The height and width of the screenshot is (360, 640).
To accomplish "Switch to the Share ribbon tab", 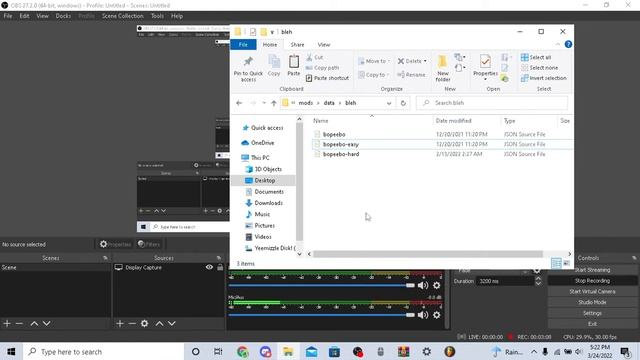I will click(x=297, y=44).
